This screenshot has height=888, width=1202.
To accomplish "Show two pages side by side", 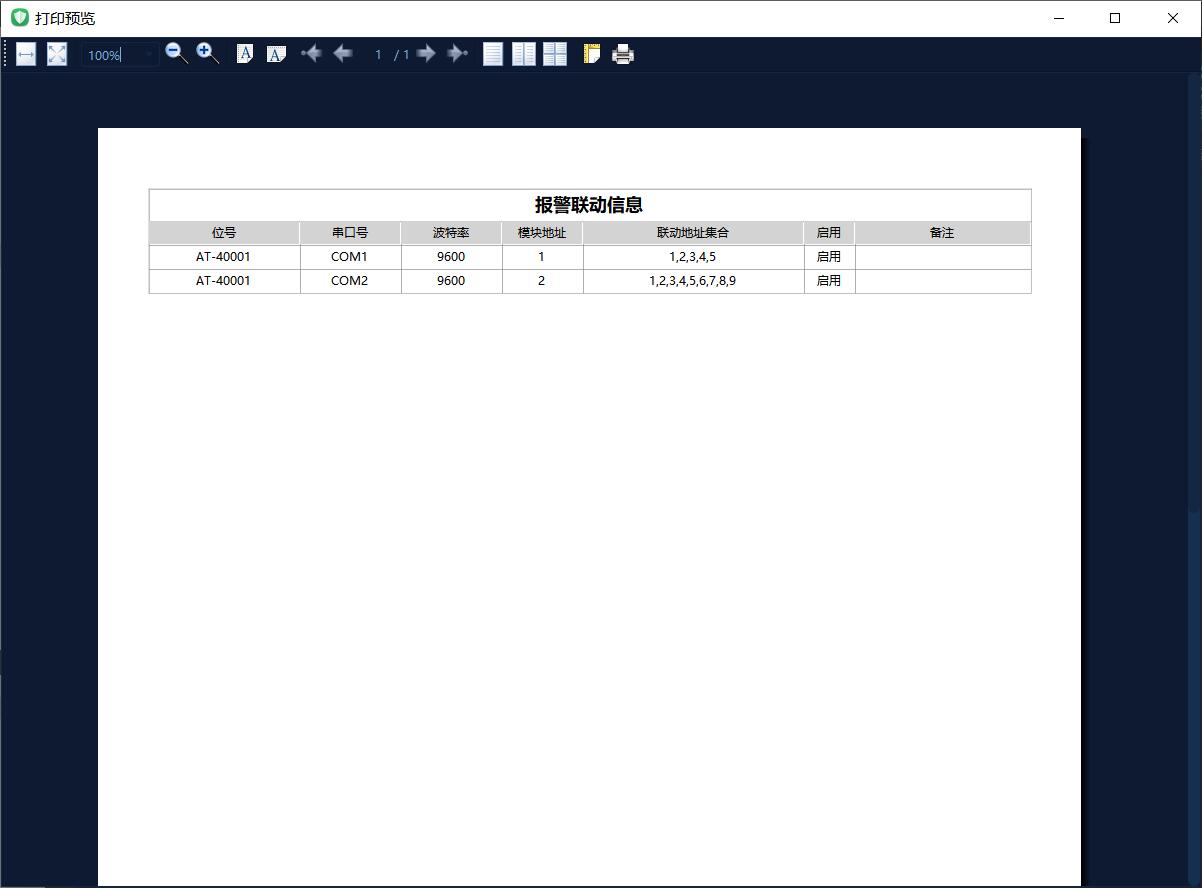I will (524, 54).
